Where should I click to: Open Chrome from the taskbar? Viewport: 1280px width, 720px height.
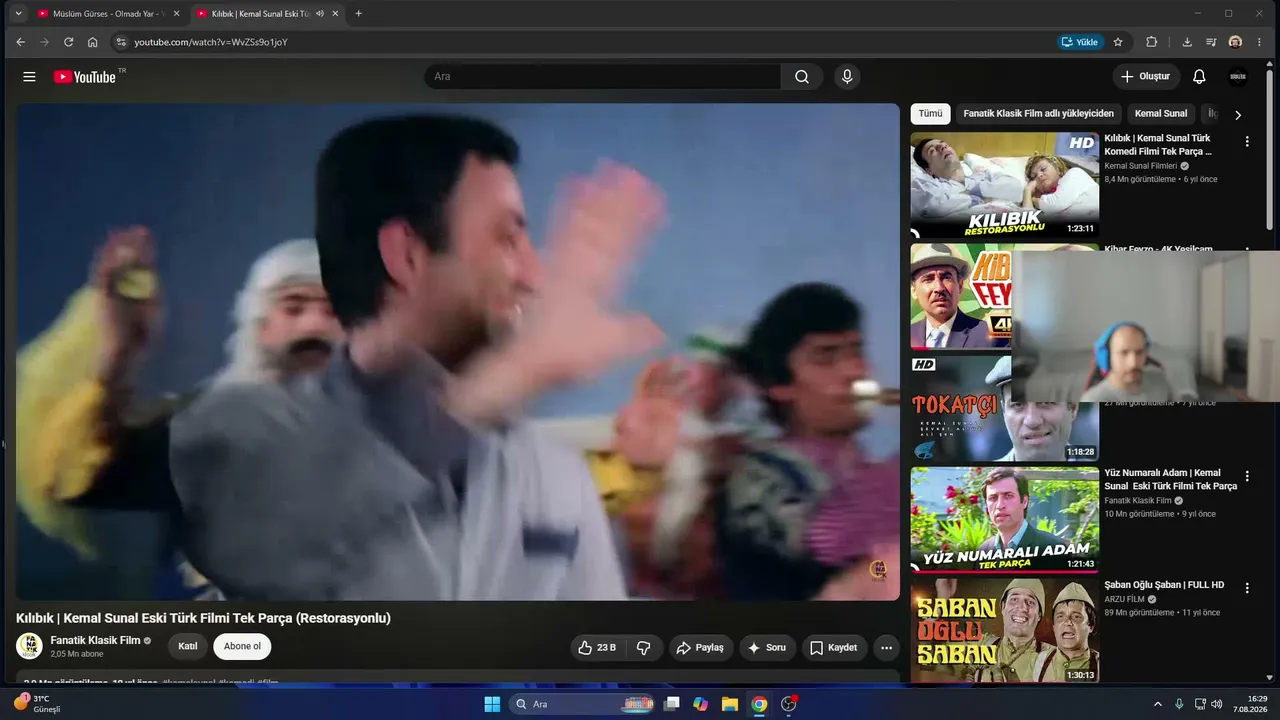pos(759,704)
